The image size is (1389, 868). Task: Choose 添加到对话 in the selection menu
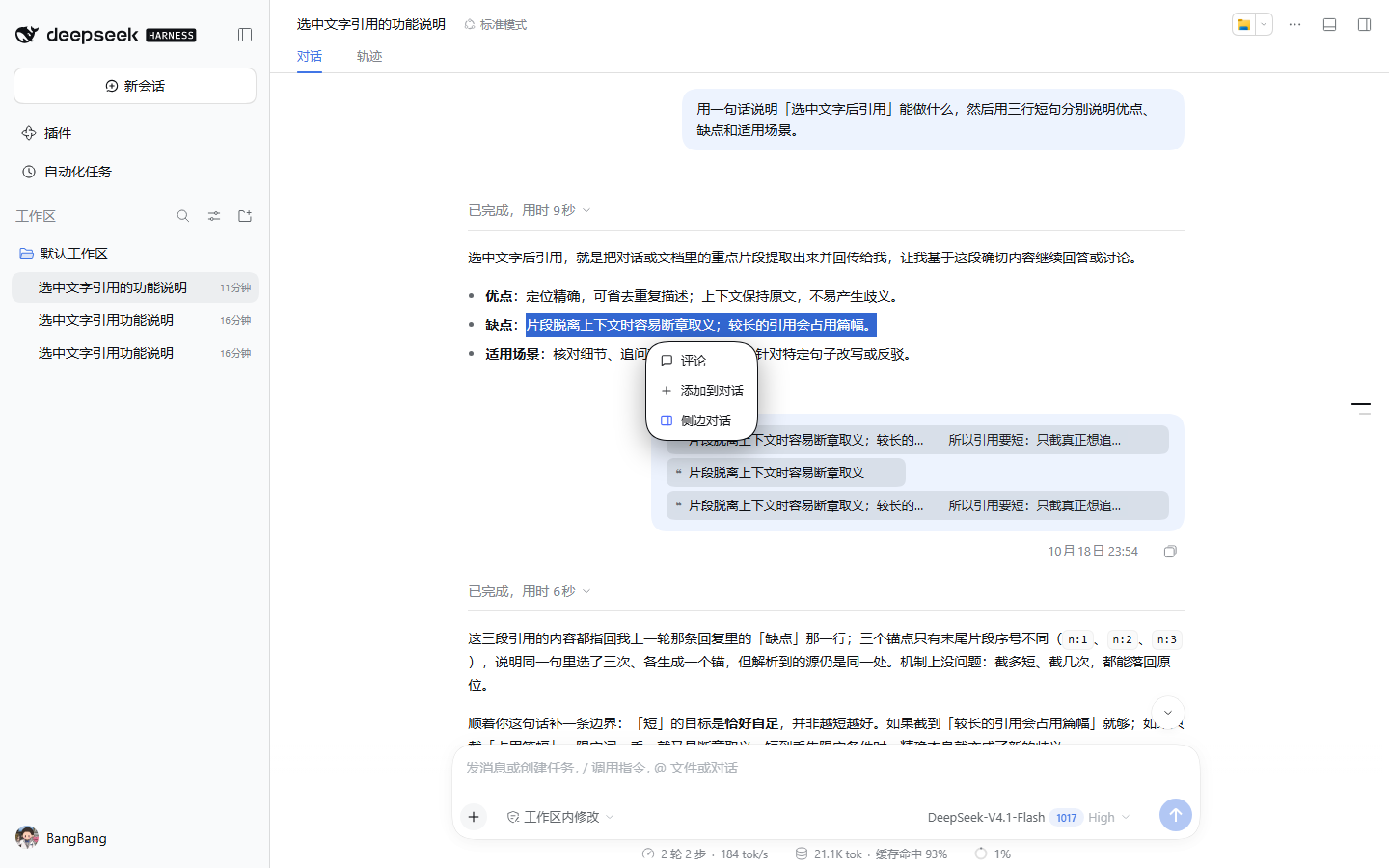[701, 391]
